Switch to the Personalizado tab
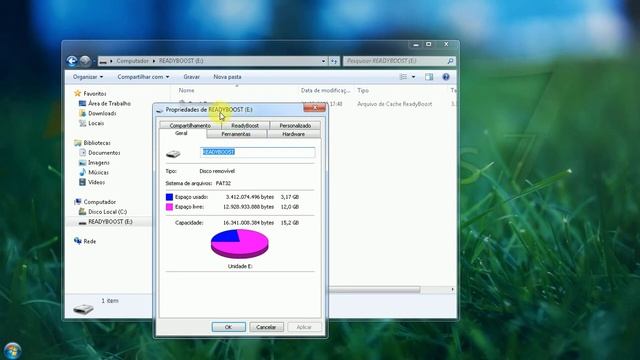640x360 pixels. 295,126
